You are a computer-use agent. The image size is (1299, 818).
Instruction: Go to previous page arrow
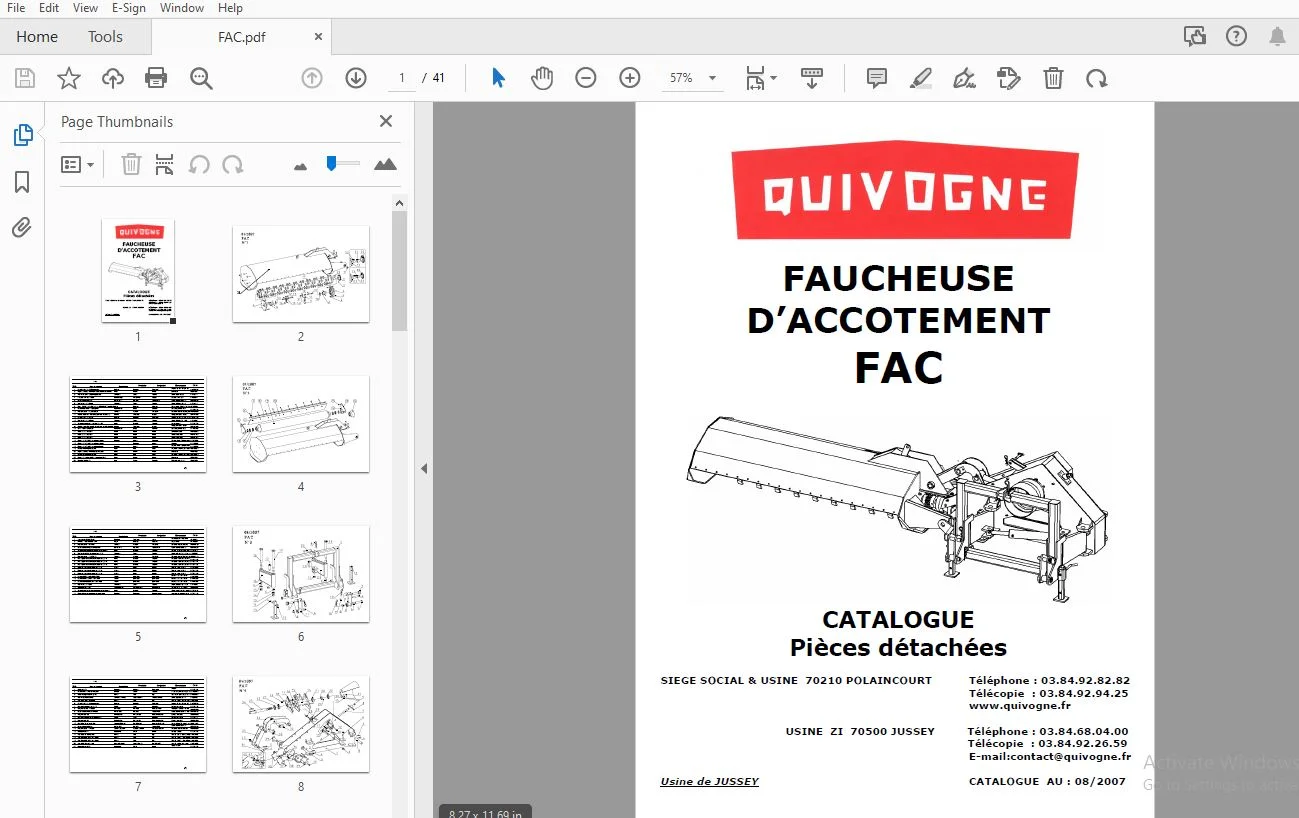[312, 78]
